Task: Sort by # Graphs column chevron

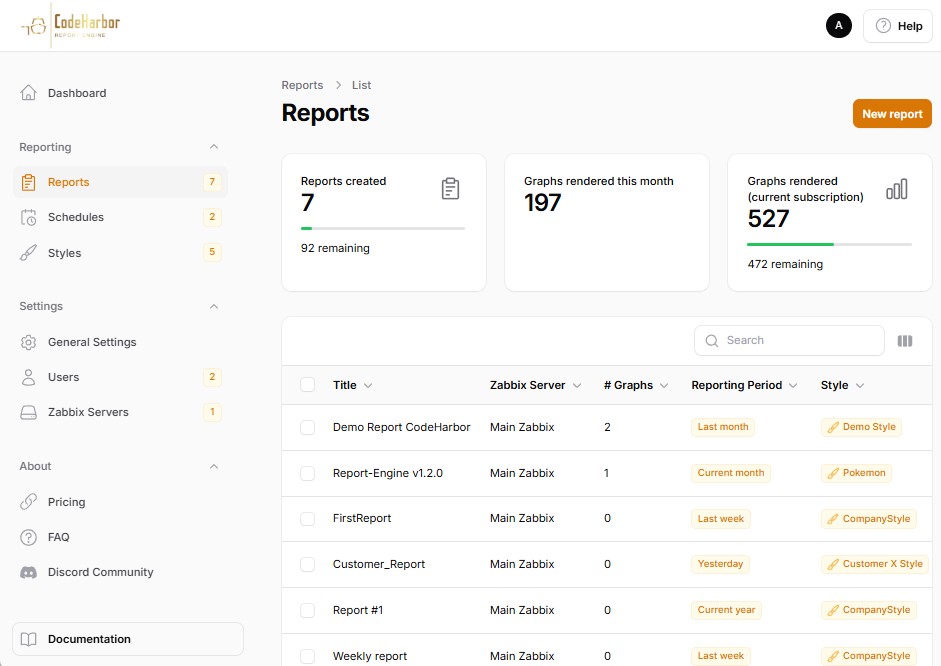Action: [664, 385]
